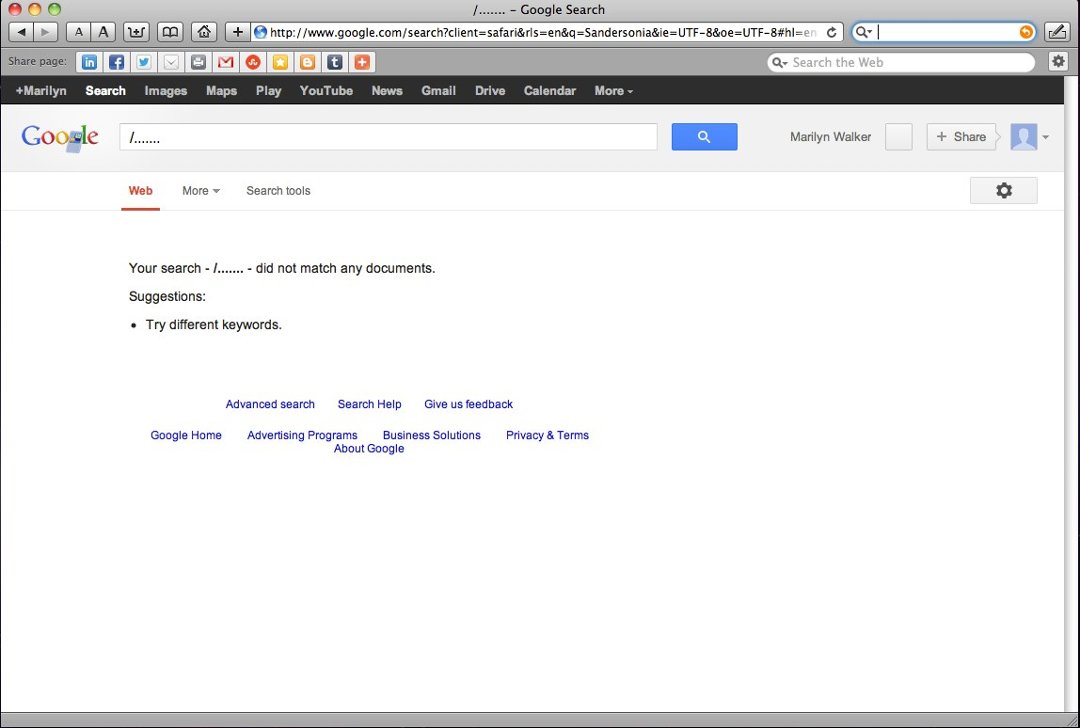Open Gmail in Google bar

438,90
